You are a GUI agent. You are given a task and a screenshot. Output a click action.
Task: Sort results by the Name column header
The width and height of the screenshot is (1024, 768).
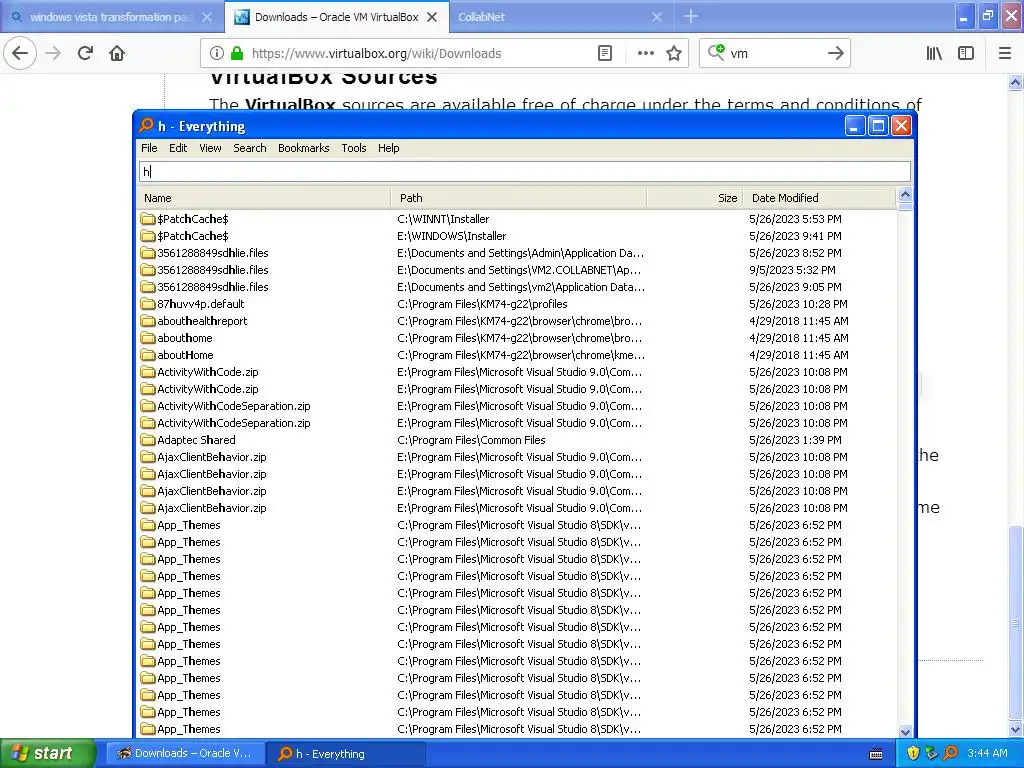tap(264, 198)
